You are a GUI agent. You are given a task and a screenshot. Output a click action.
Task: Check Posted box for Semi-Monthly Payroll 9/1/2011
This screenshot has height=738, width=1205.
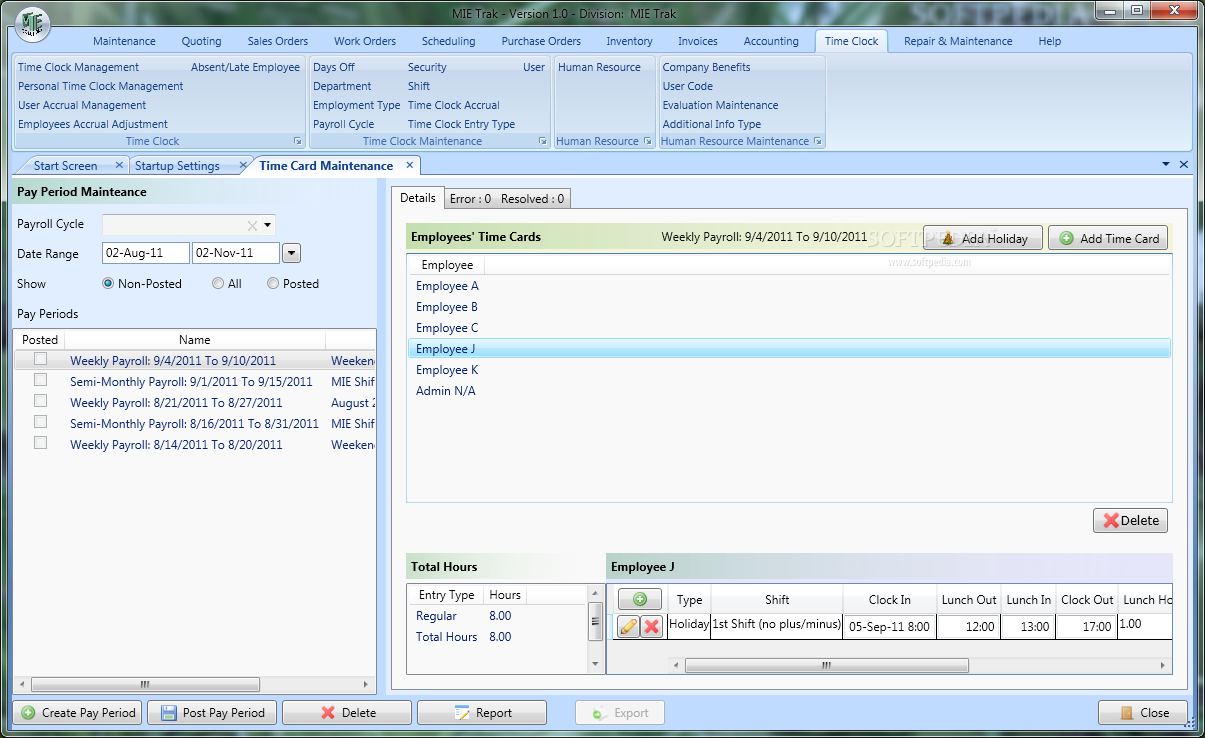[x=40, y=380]
